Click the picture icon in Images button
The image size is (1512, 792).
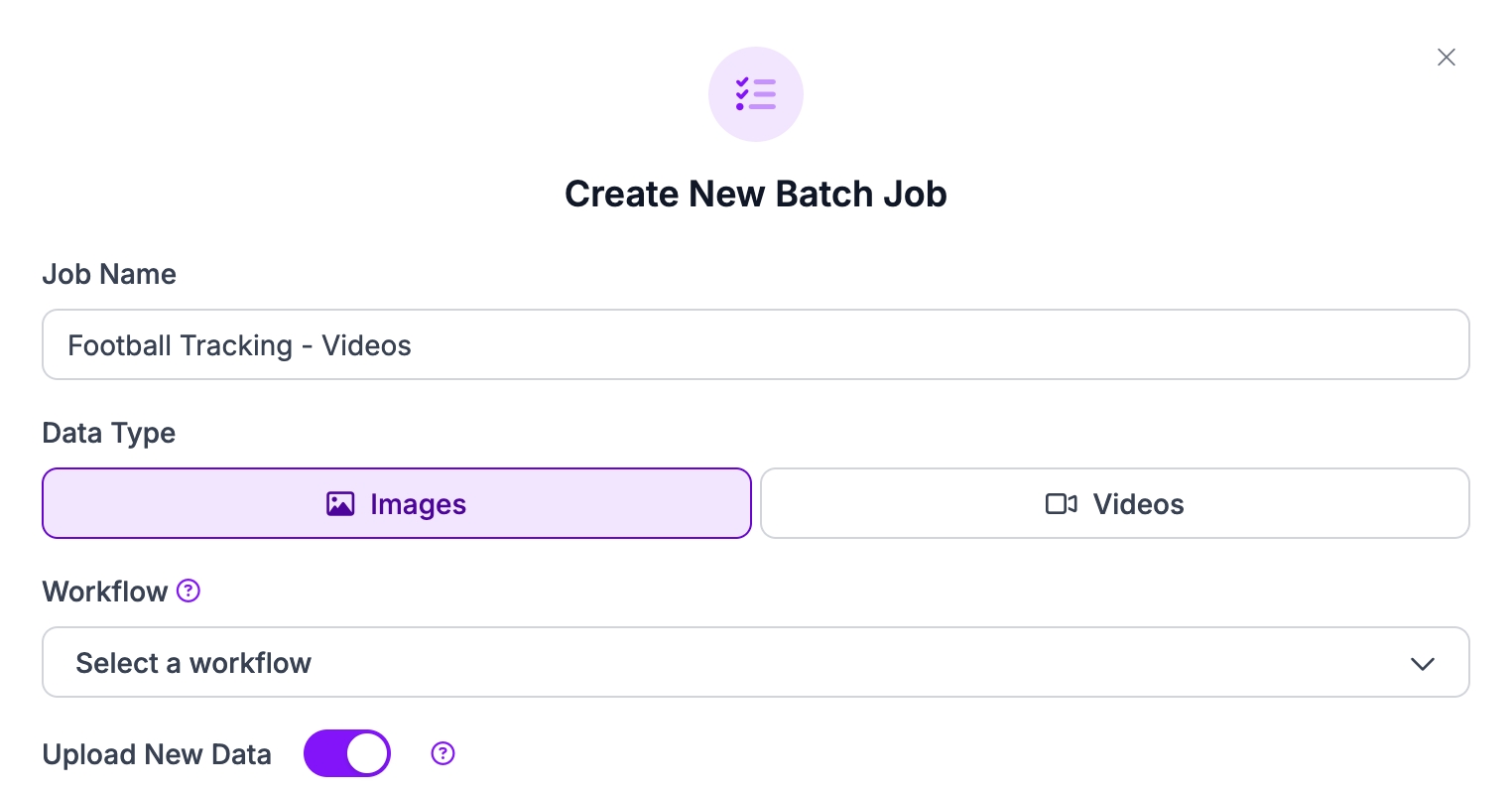point(340,504)
